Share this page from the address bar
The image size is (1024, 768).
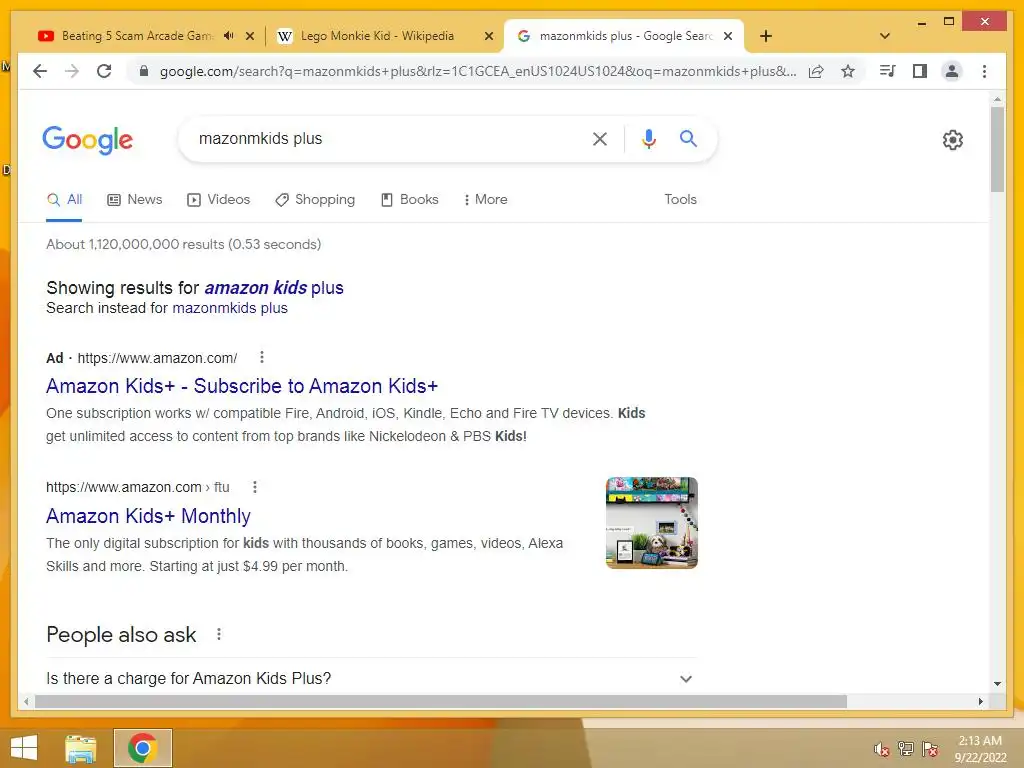tap(816, 71)
